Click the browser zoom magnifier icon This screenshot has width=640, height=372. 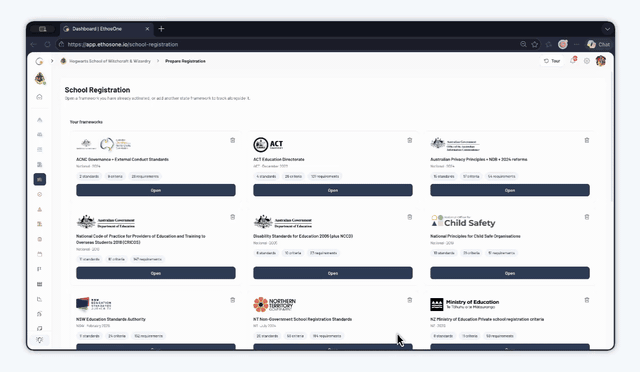(x=523, y=44)
